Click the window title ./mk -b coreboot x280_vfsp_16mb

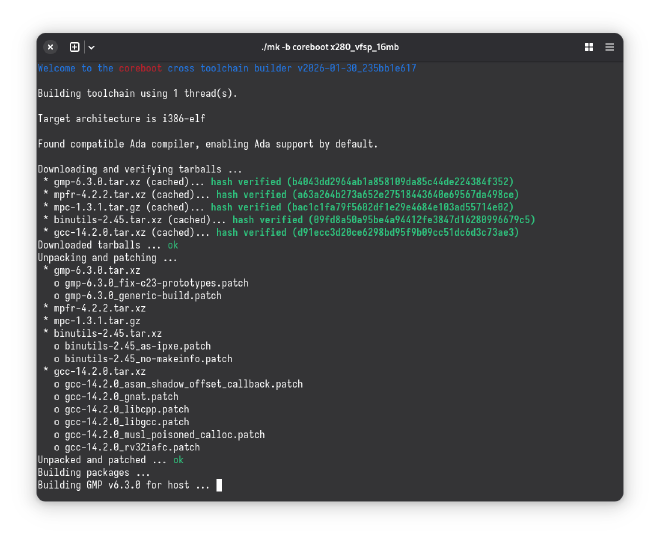point(330,47)
